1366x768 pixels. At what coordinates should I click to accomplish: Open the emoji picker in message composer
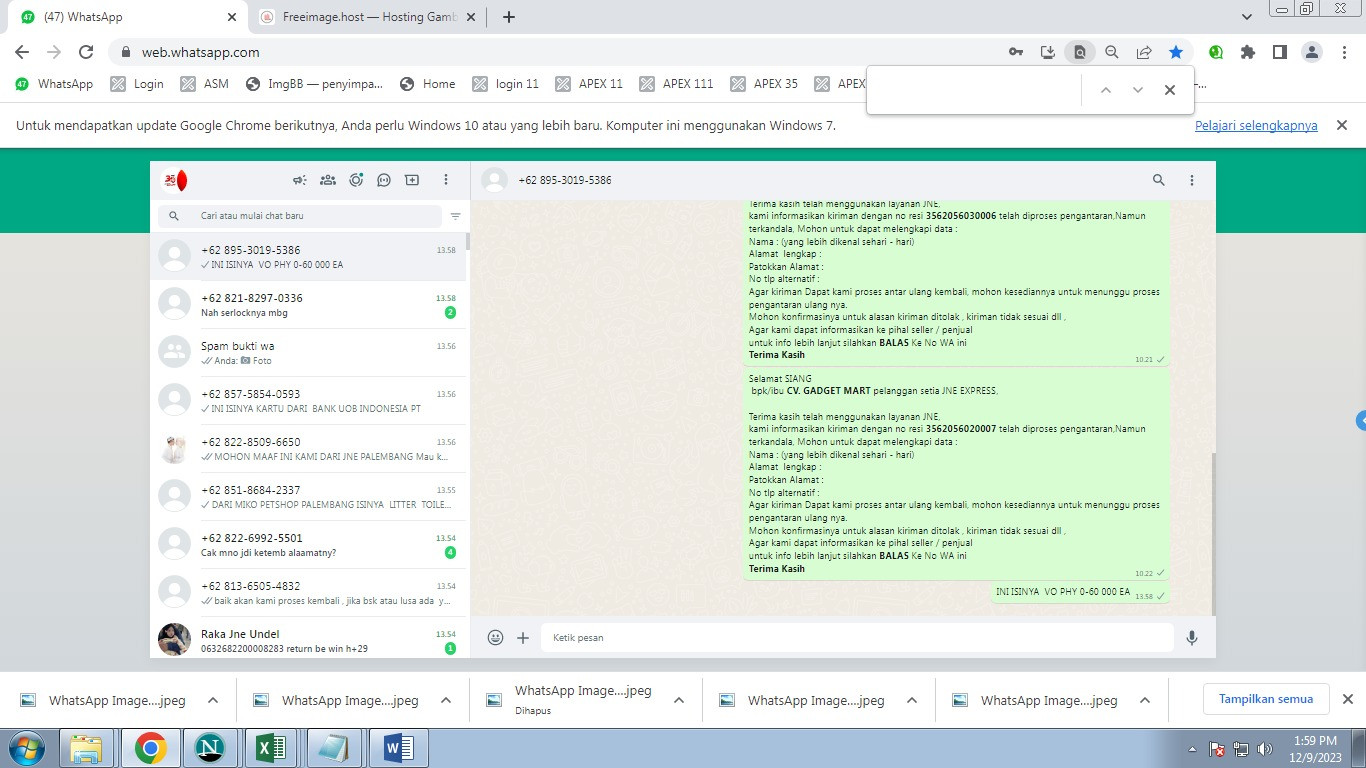[495, 637]
